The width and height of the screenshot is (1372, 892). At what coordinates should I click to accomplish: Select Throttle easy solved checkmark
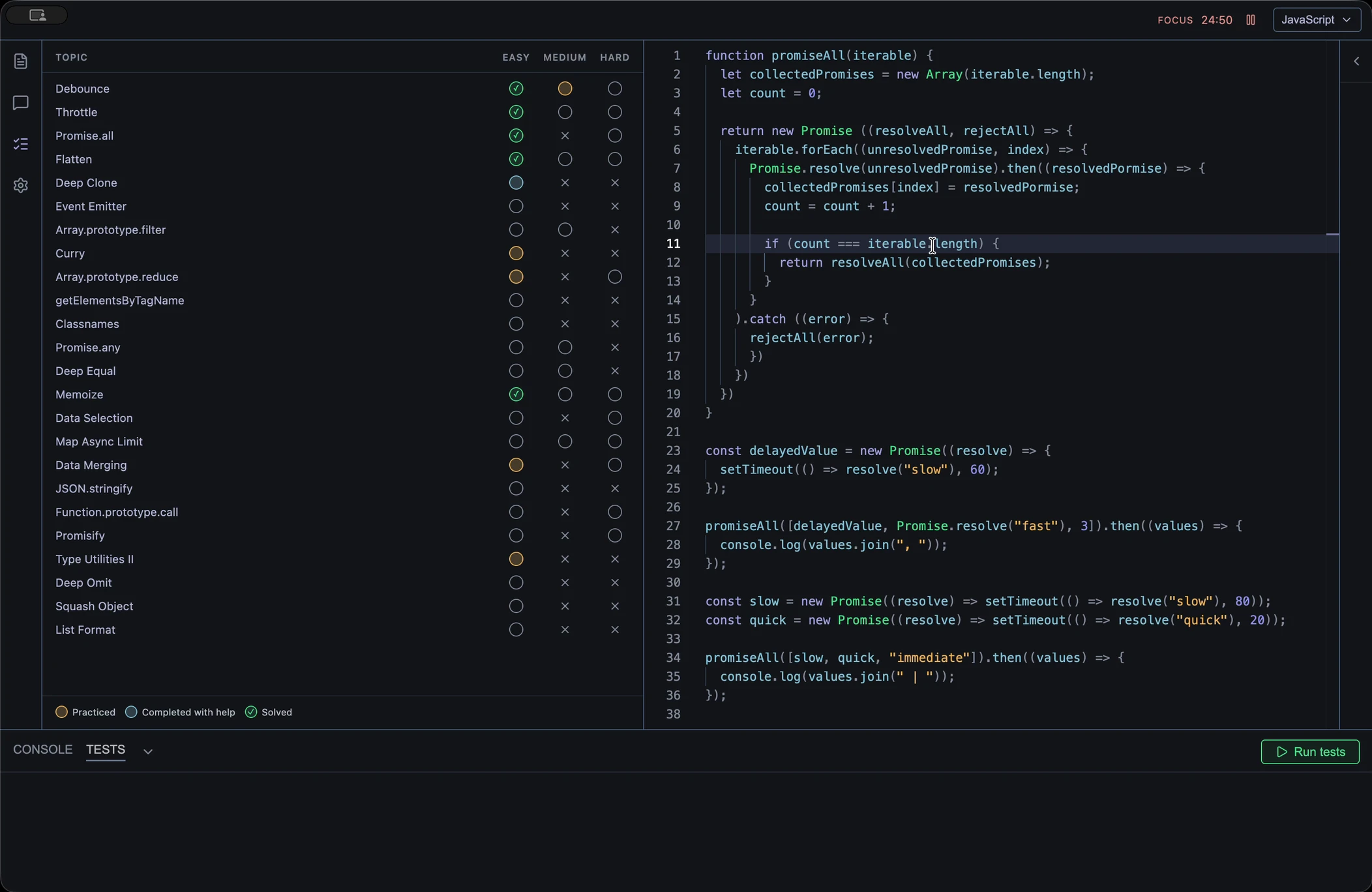[516, 112]
